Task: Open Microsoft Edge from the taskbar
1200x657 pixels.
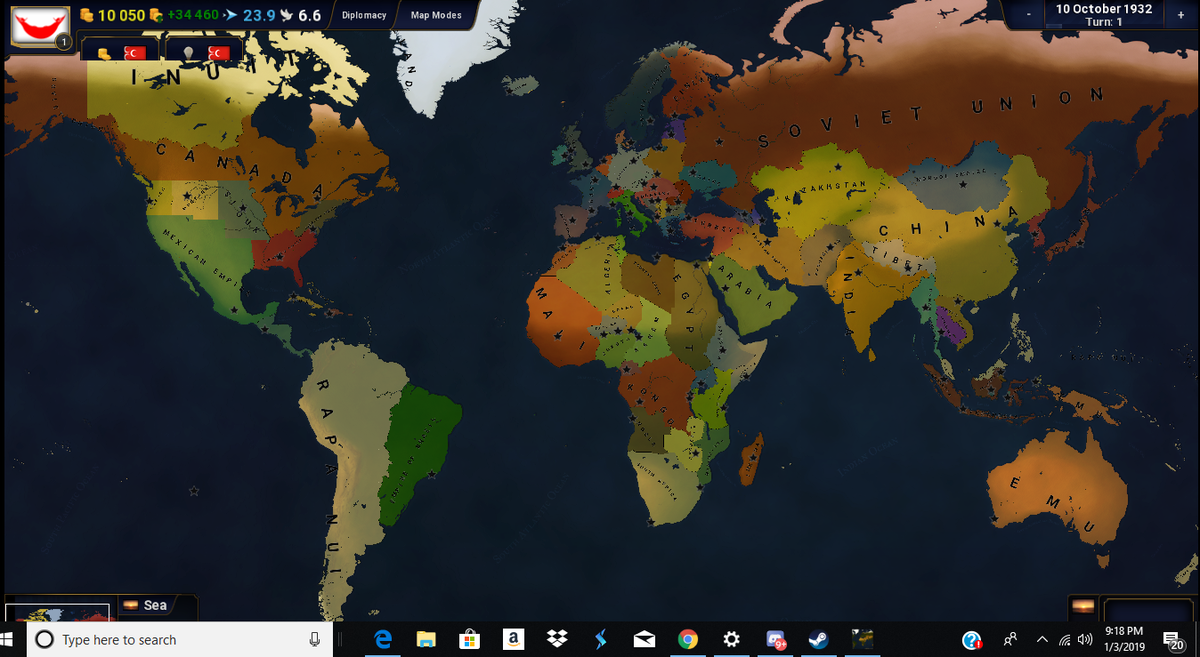Action: click(x=382, y=639)
